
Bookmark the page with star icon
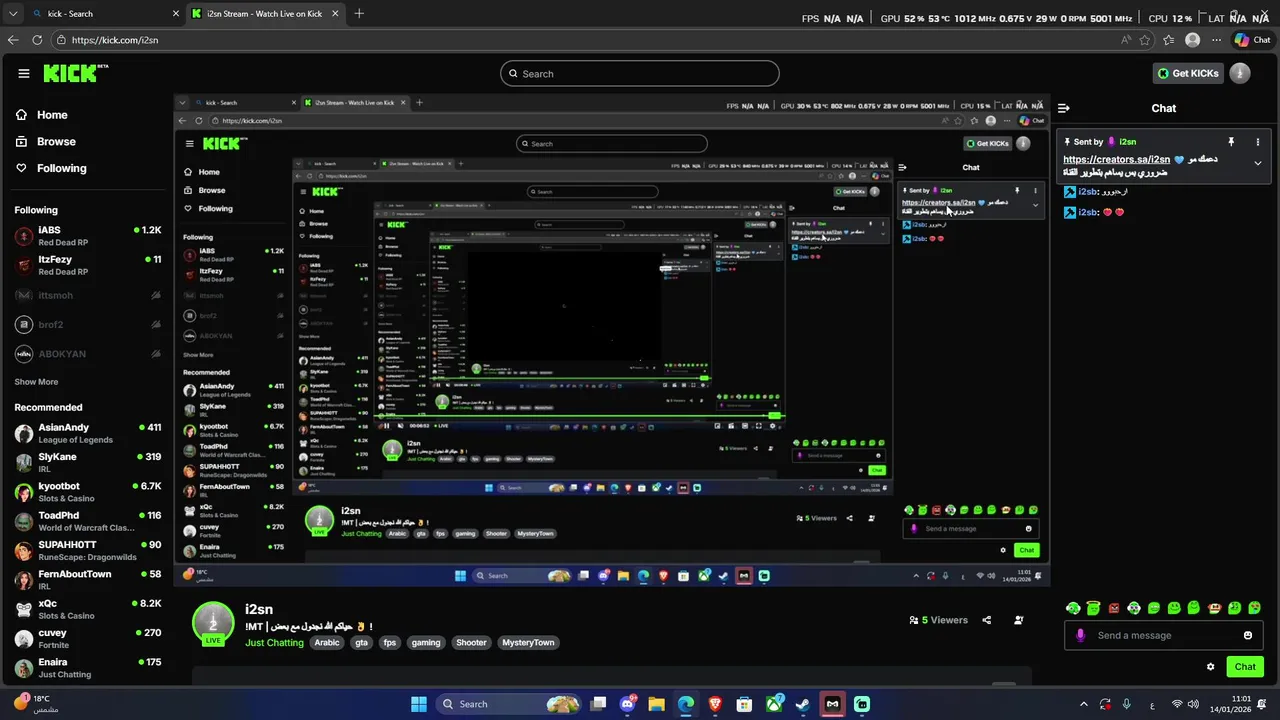pos(1145,40)
